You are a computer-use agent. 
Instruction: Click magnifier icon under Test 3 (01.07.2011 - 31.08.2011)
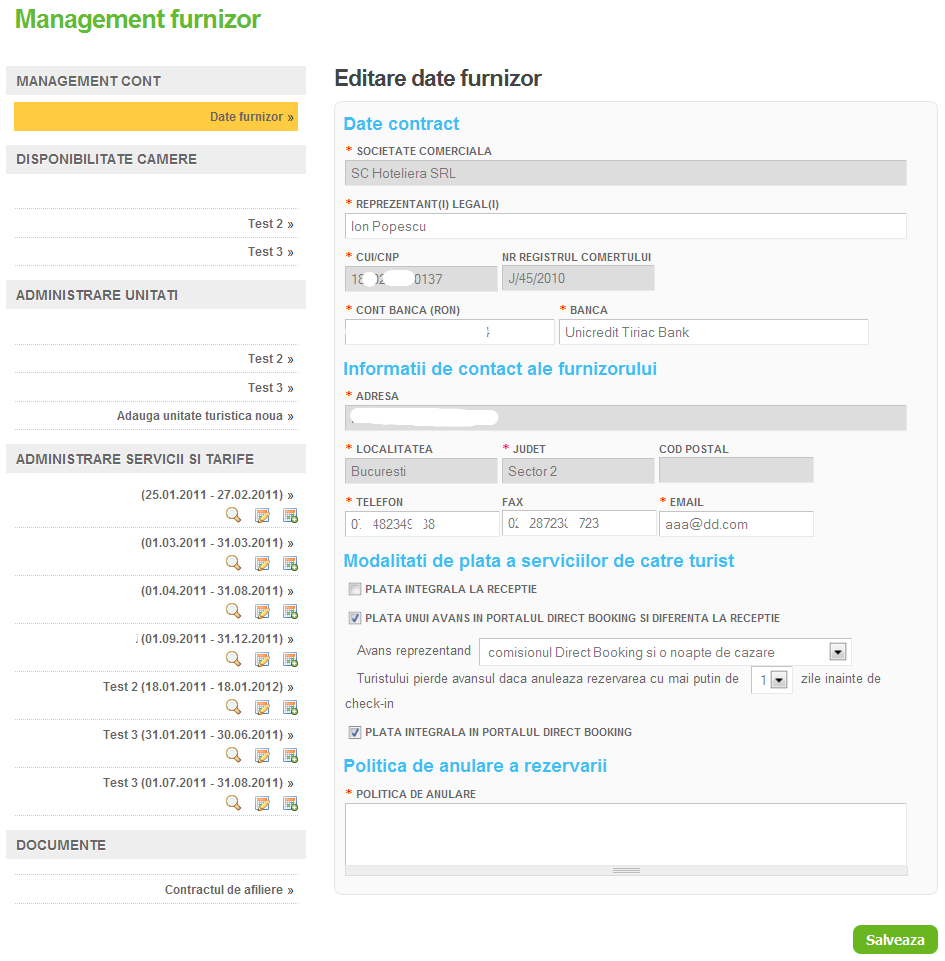point(233,803)
